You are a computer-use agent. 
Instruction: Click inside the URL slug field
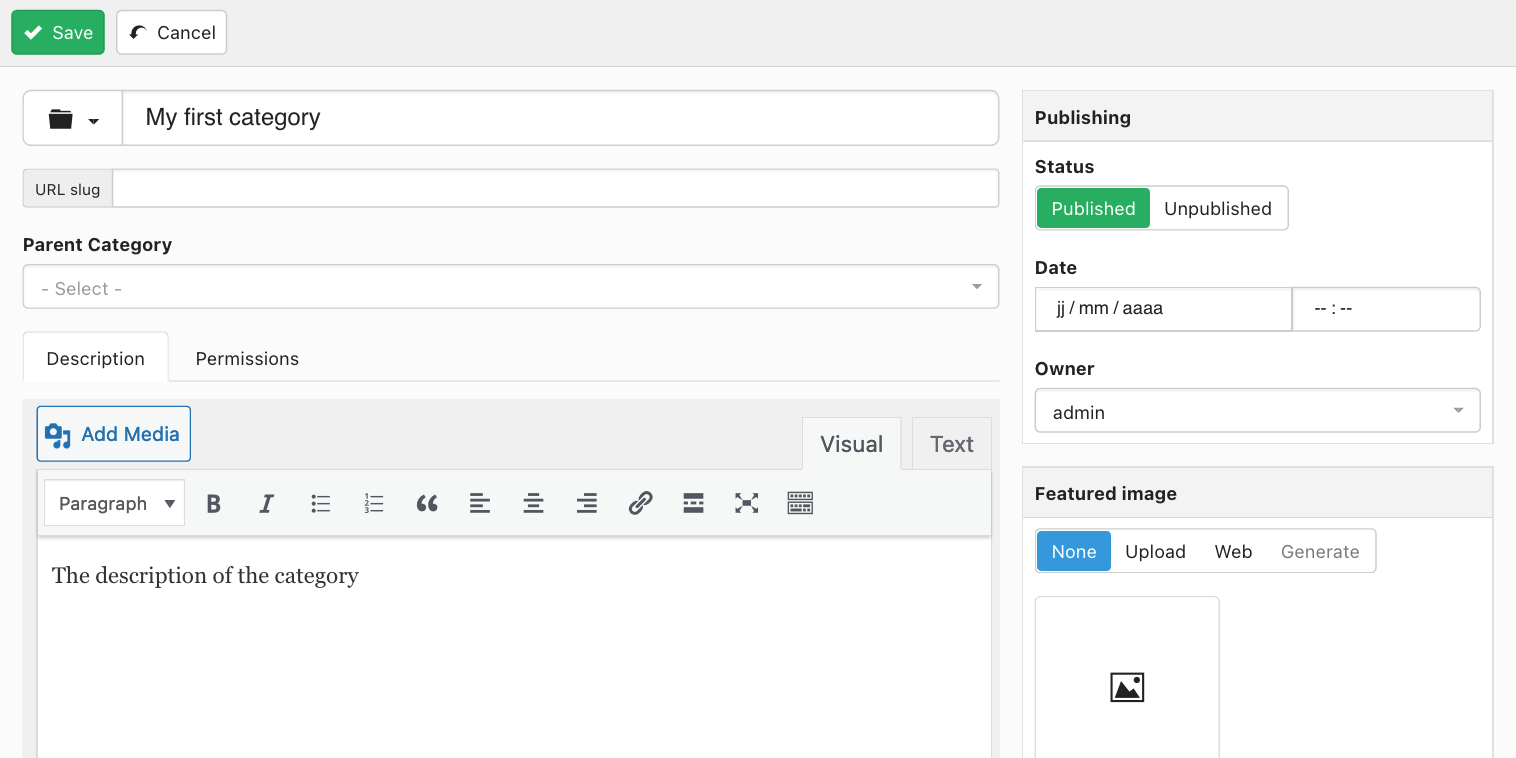[x=555, y=188]
